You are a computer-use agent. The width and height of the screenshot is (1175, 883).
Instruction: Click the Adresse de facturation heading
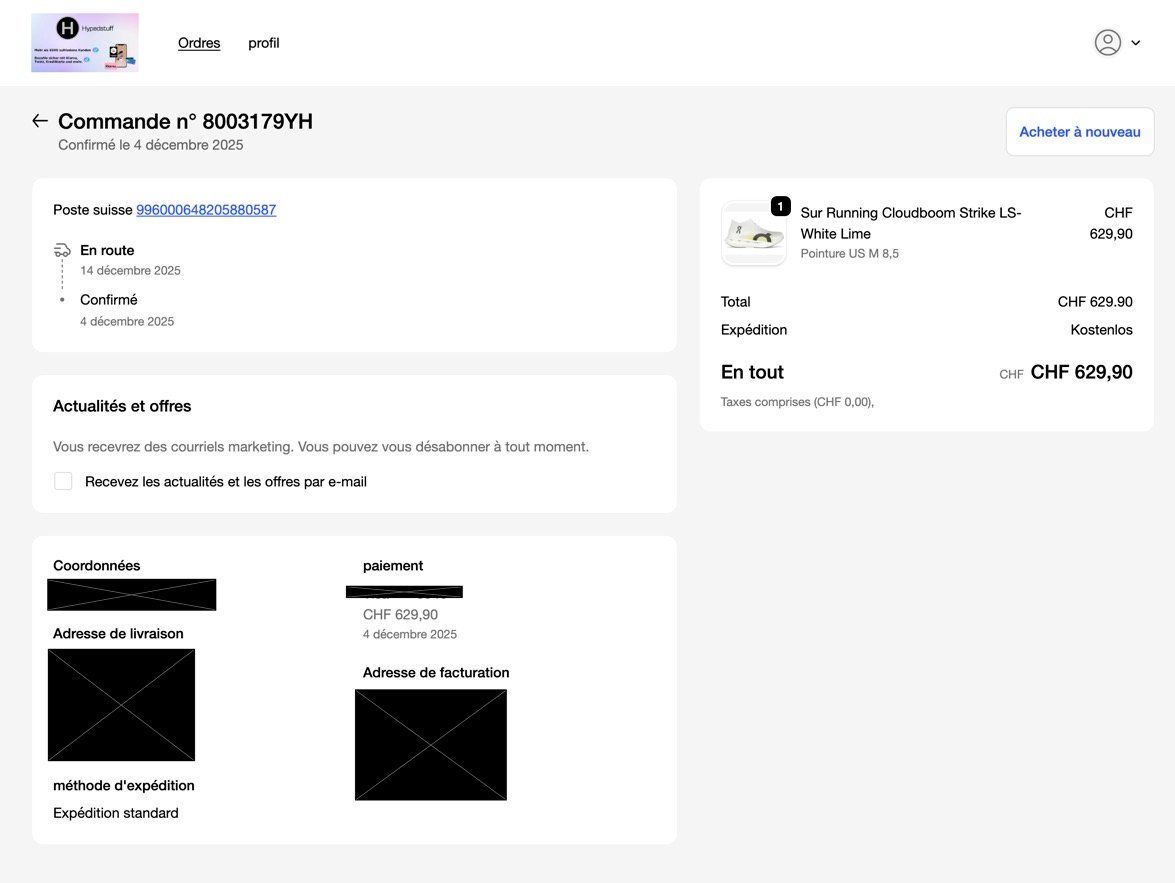pos(436,673)
